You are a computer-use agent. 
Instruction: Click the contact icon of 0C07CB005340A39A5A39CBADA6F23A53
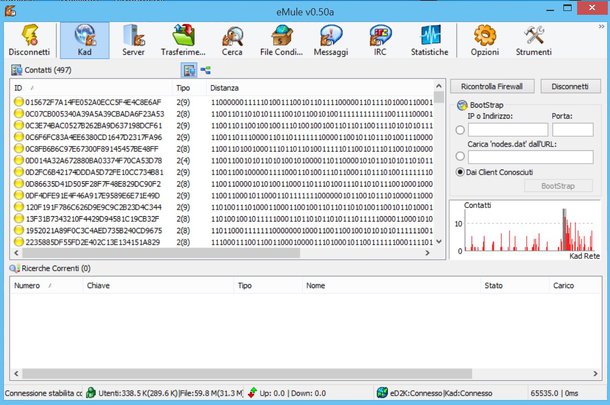(18, 114)
